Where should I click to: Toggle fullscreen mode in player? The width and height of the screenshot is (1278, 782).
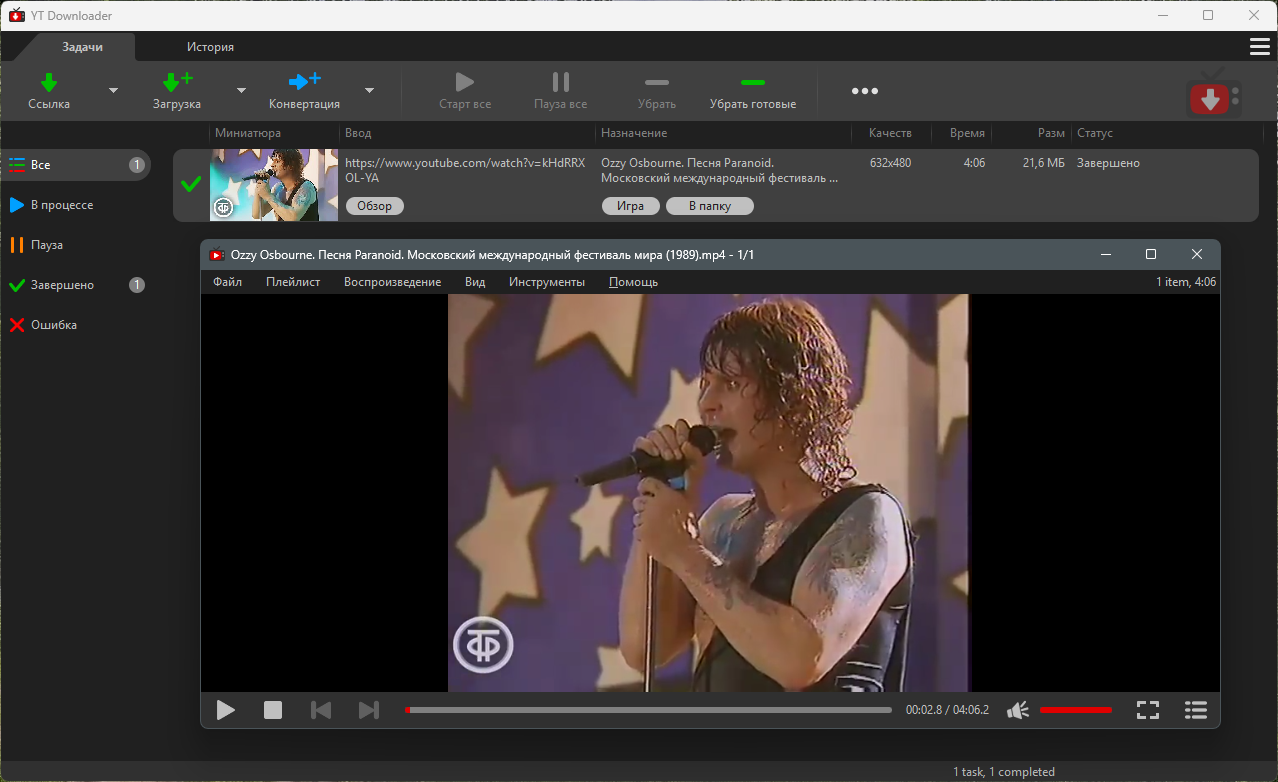tap(1148, 710)
